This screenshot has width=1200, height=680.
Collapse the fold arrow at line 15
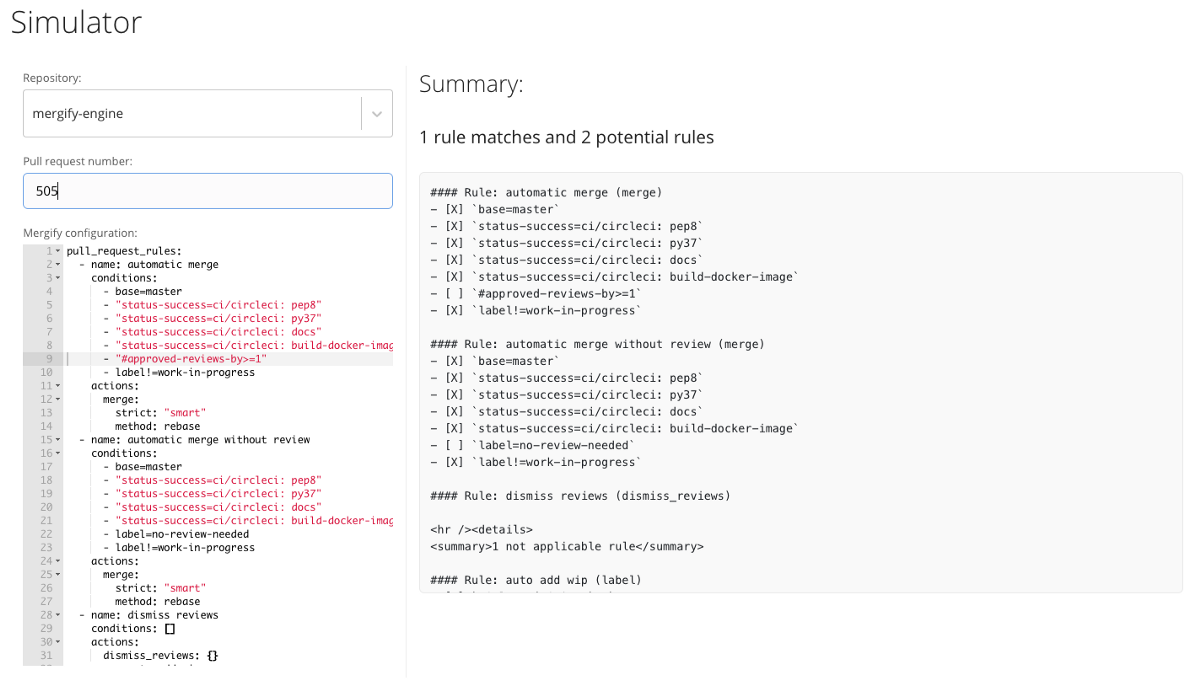(58, 440)
